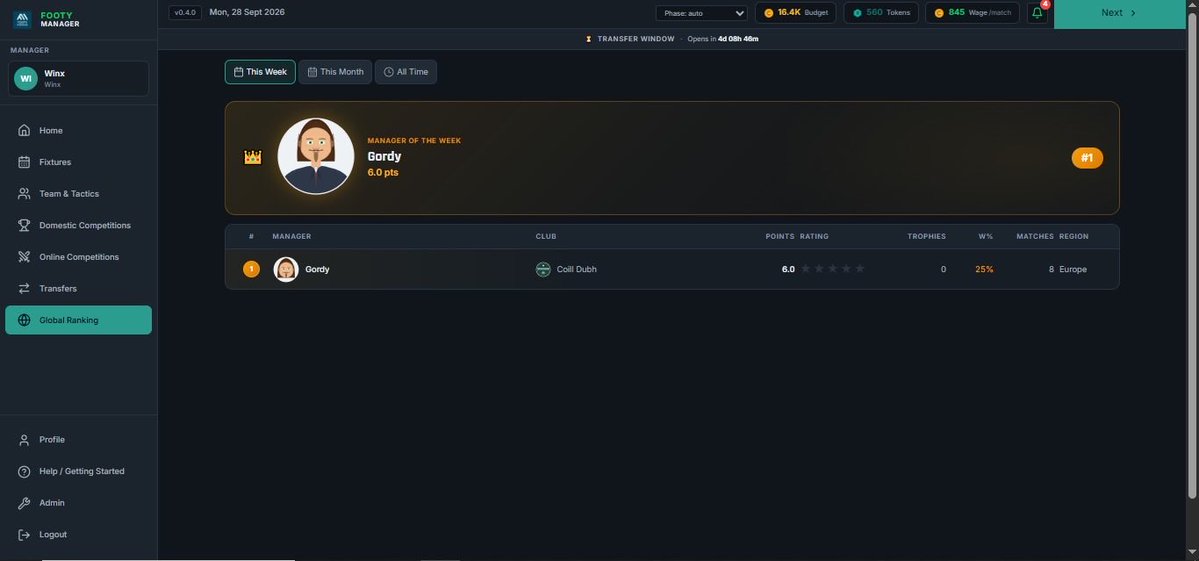1199x561 pixels.
Task: Click the 845 Wage per match indicator
Action: point(972,13)
